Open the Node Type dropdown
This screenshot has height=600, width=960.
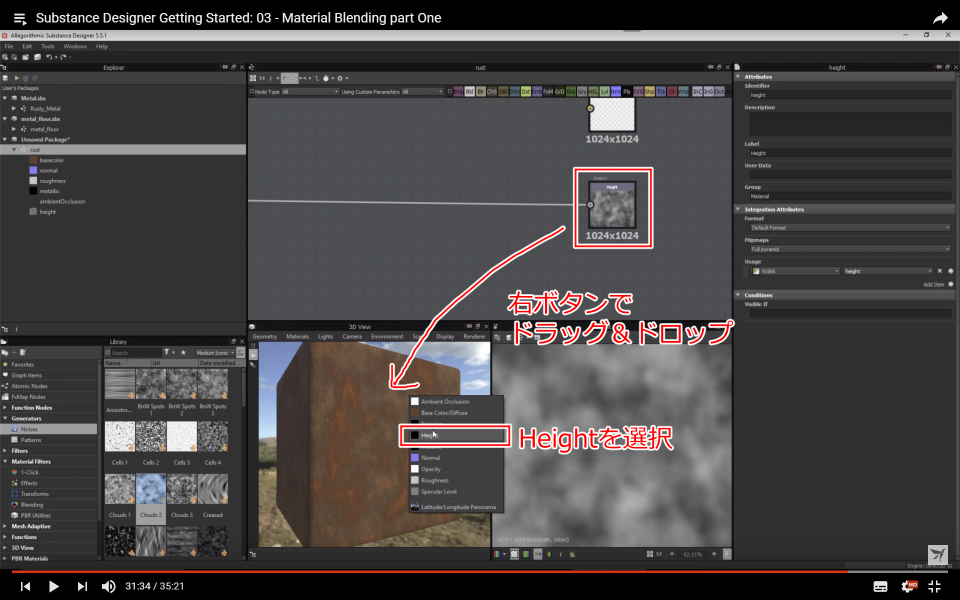(x=310, y=92)
